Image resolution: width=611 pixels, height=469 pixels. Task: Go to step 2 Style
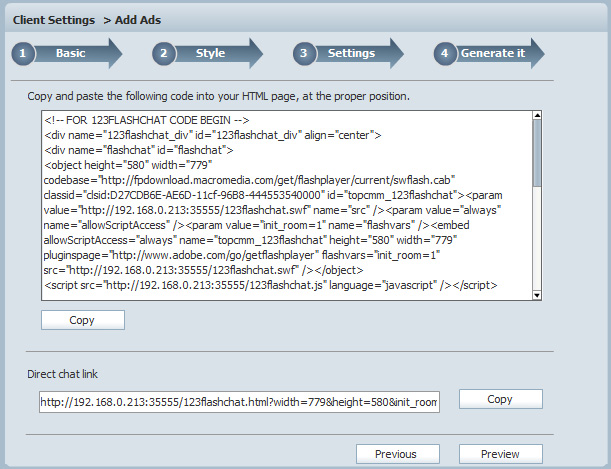[x=207, y=53]
